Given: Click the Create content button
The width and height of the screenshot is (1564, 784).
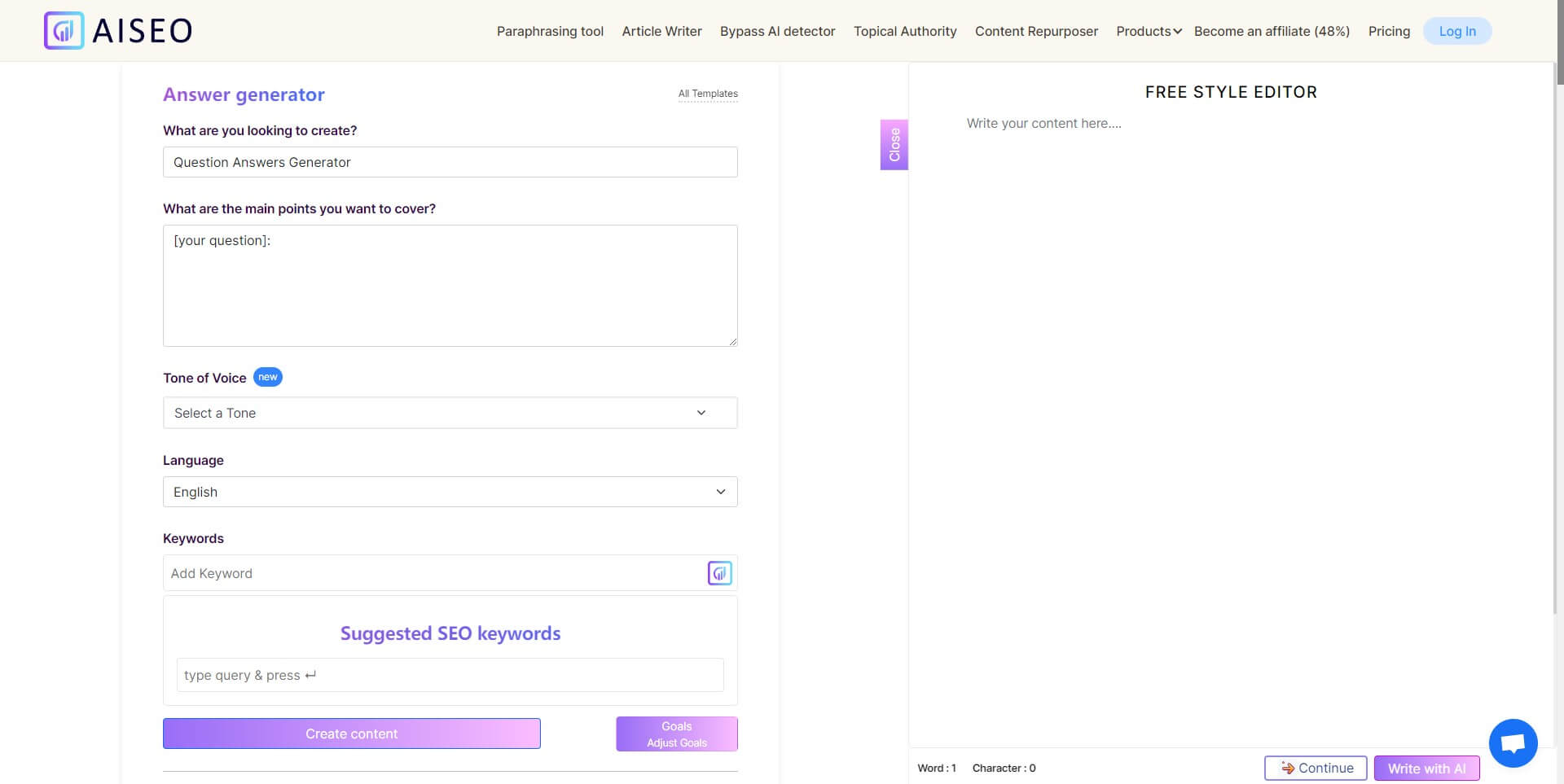Looking at the screenshot, I should pyautogui.click(x=351, y=734).
